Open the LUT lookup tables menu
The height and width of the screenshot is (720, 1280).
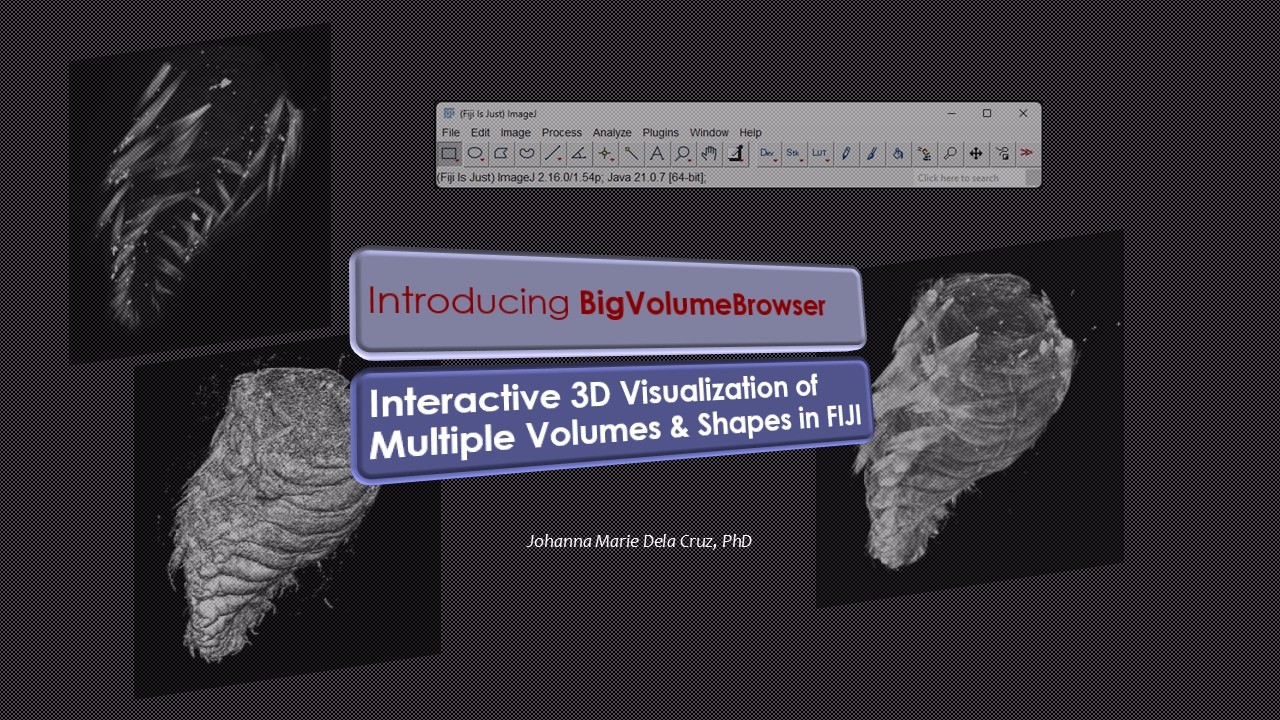pyautogui.click(x=820, y=154)
